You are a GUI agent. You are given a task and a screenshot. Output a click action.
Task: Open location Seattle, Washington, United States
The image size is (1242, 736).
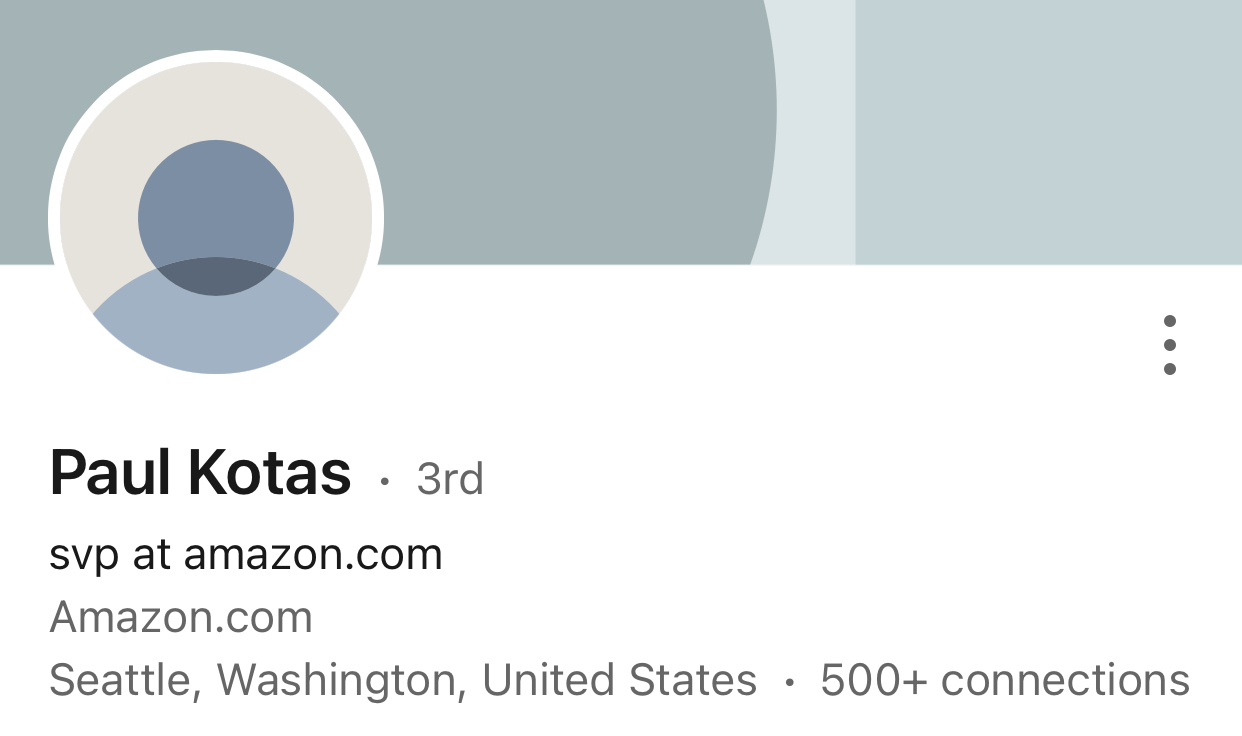click(403, 680)
